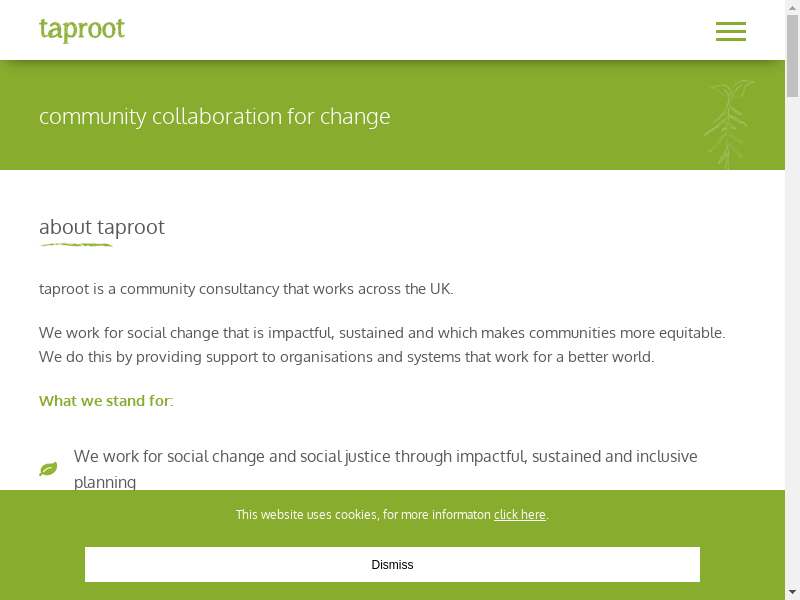Click the 'community collaboration for change' banner title
Viewport: 800px width, 600px height.
coord(215,116)
